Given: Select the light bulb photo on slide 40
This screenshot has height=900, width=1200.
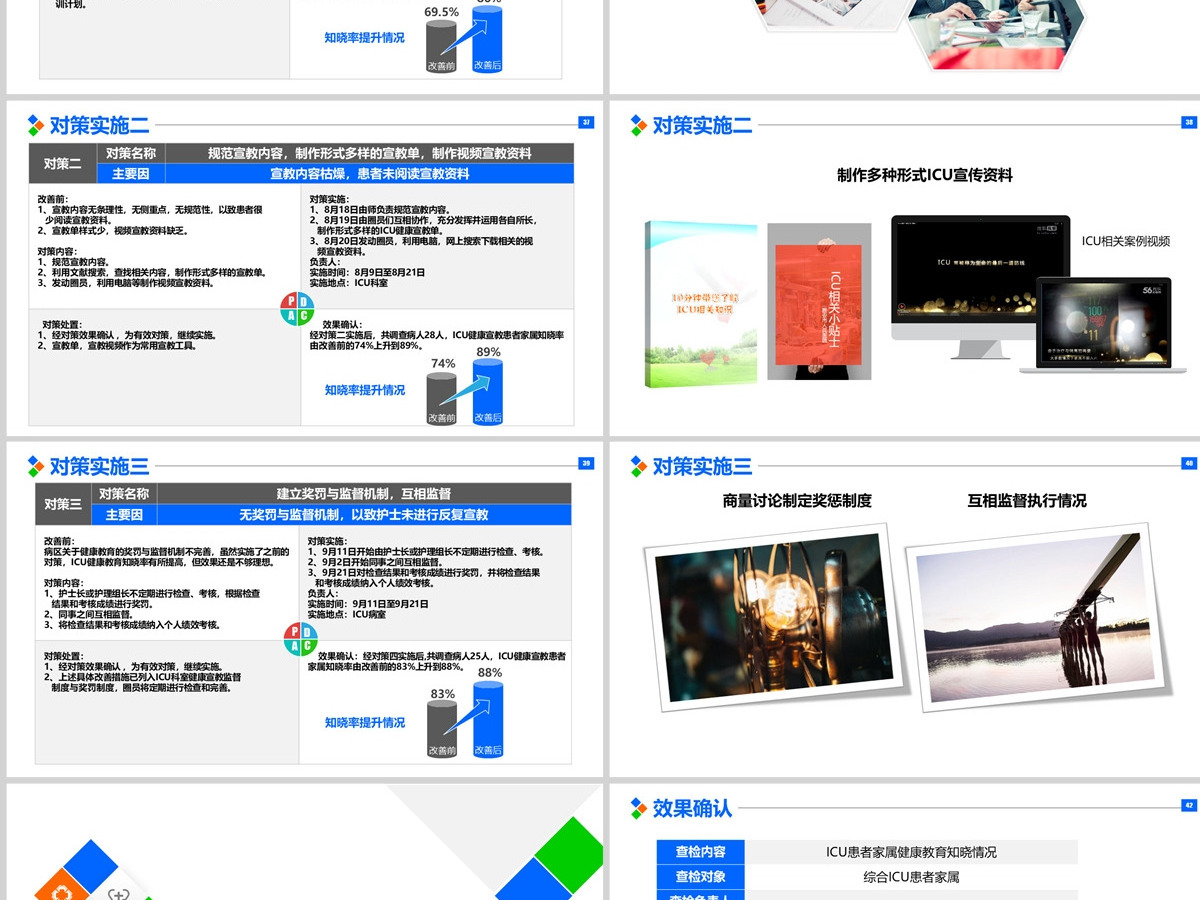Looking at the screenshot, I should pyautogui.click(x=772, y=616).
